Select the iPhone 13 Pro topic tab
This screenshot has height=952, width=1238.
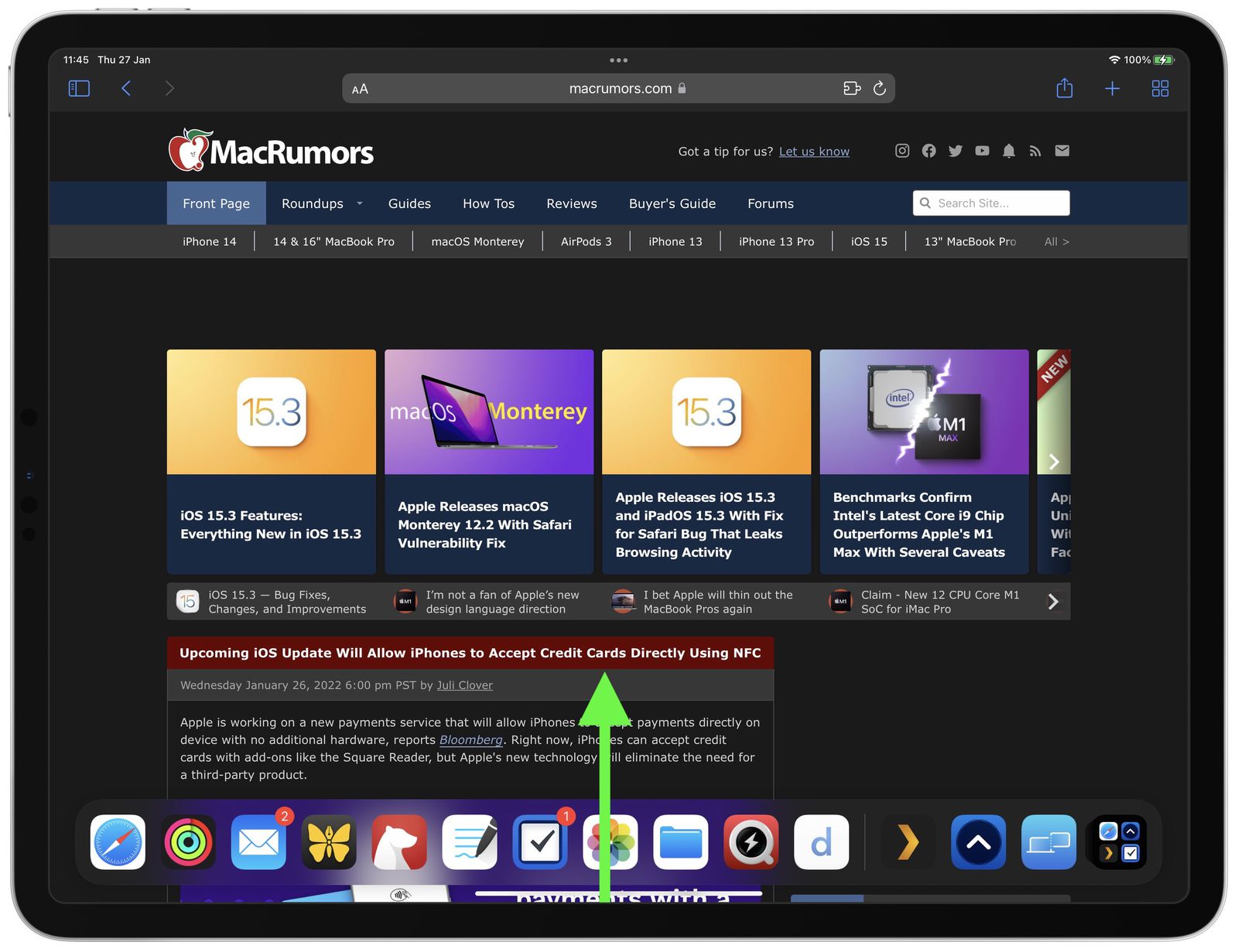[x=776, y=241]
